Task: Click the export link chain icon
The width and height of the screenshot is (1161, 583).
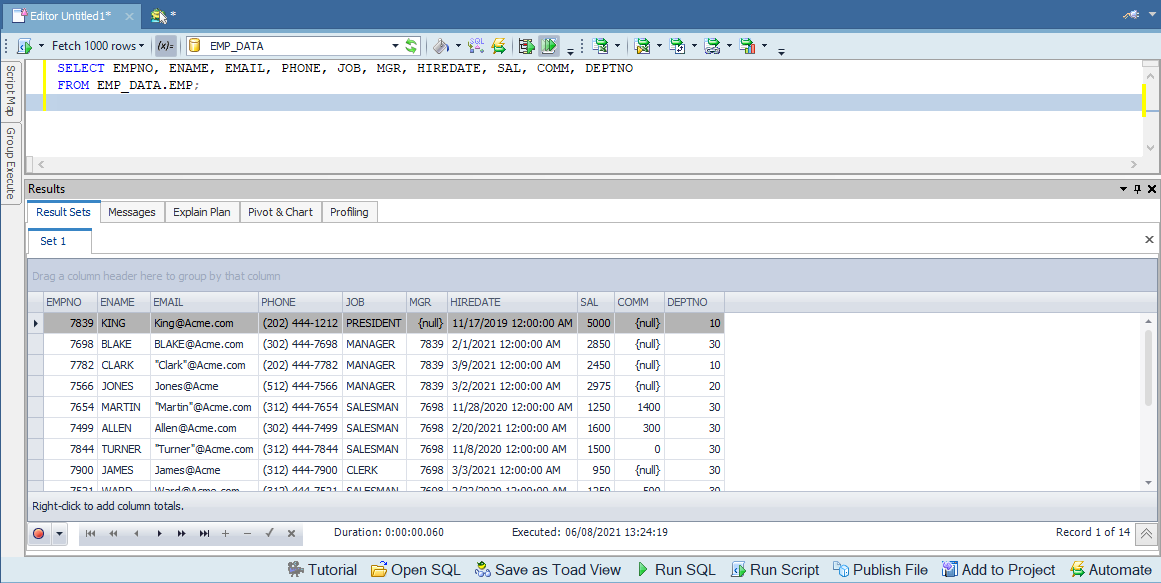Action: click(712, 46)
